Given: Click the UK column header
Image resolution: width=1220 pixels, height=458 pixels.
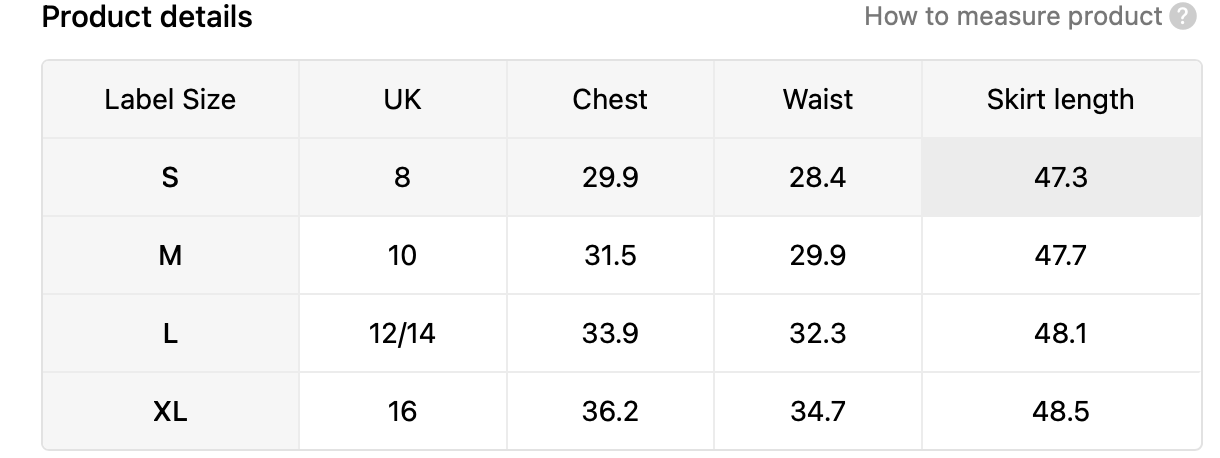Looking at the screenshot, I should (402, 99).
